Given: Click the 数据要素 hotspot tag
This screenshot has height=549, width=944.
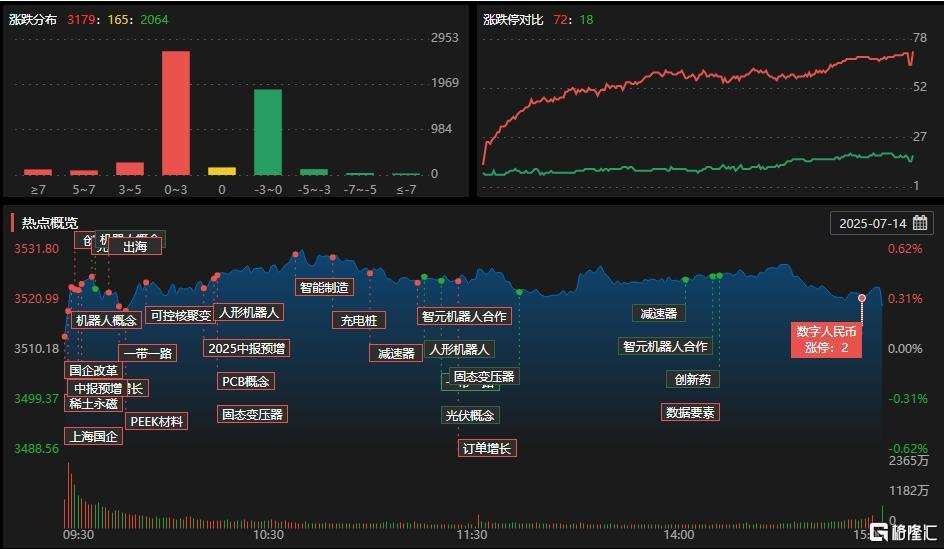Looking at the screenshot, I should [x=690, y=413].
